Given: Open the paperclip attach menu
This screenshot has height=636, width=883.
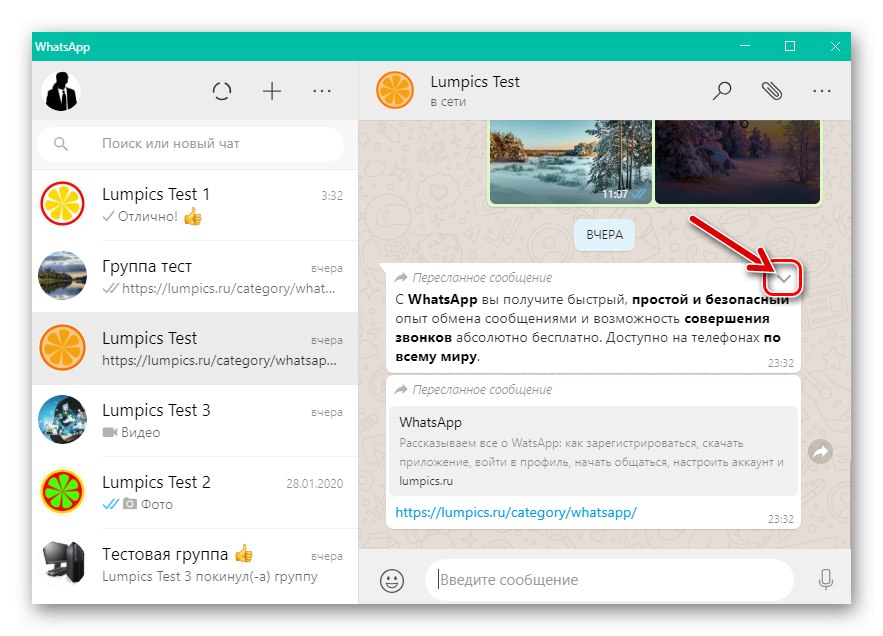Looking at the screenshot, I should tap(771, 91).
